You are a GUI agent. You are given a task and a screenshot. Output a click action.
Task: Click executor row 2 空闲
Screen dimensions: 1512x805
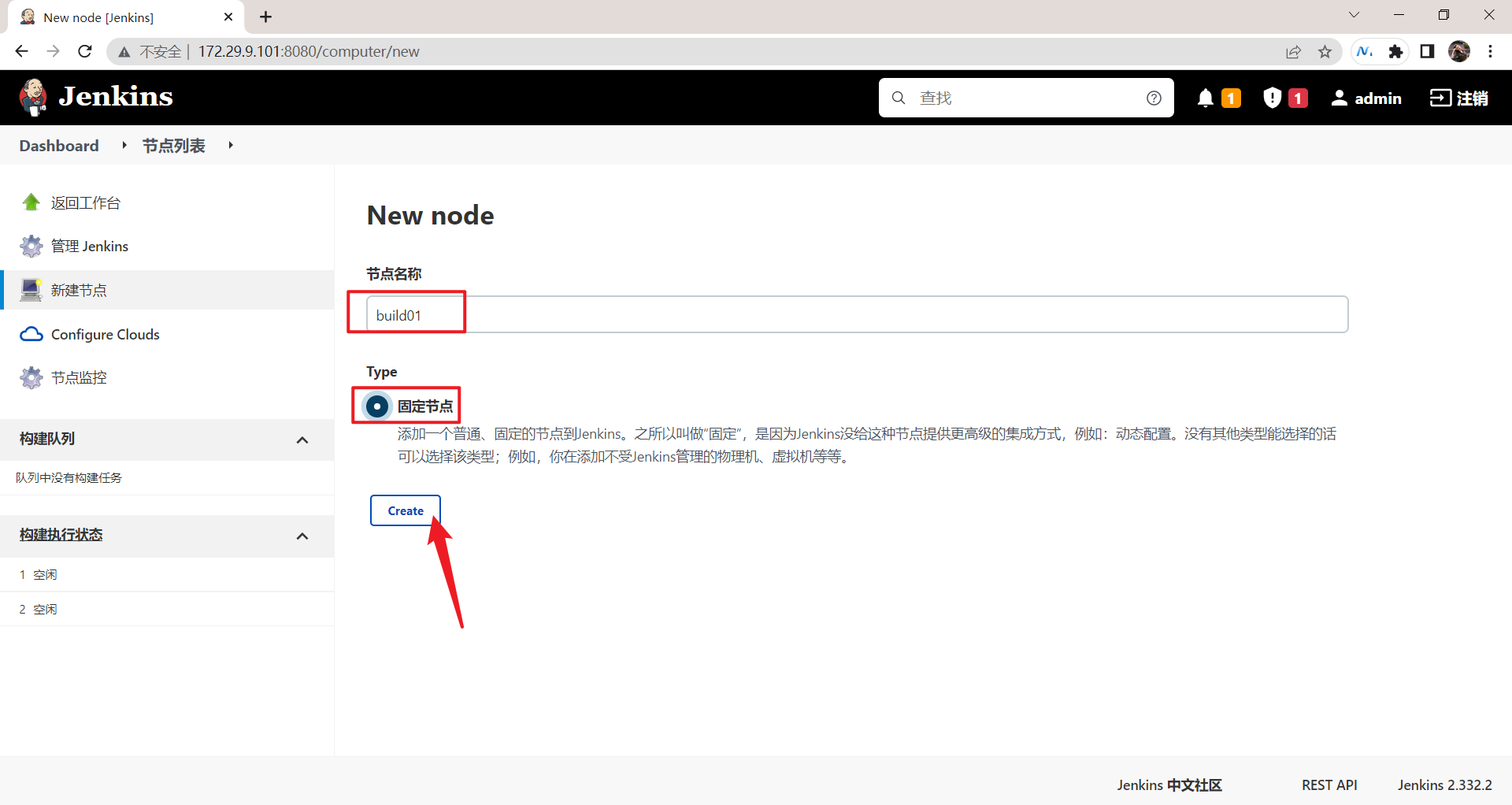167,610
